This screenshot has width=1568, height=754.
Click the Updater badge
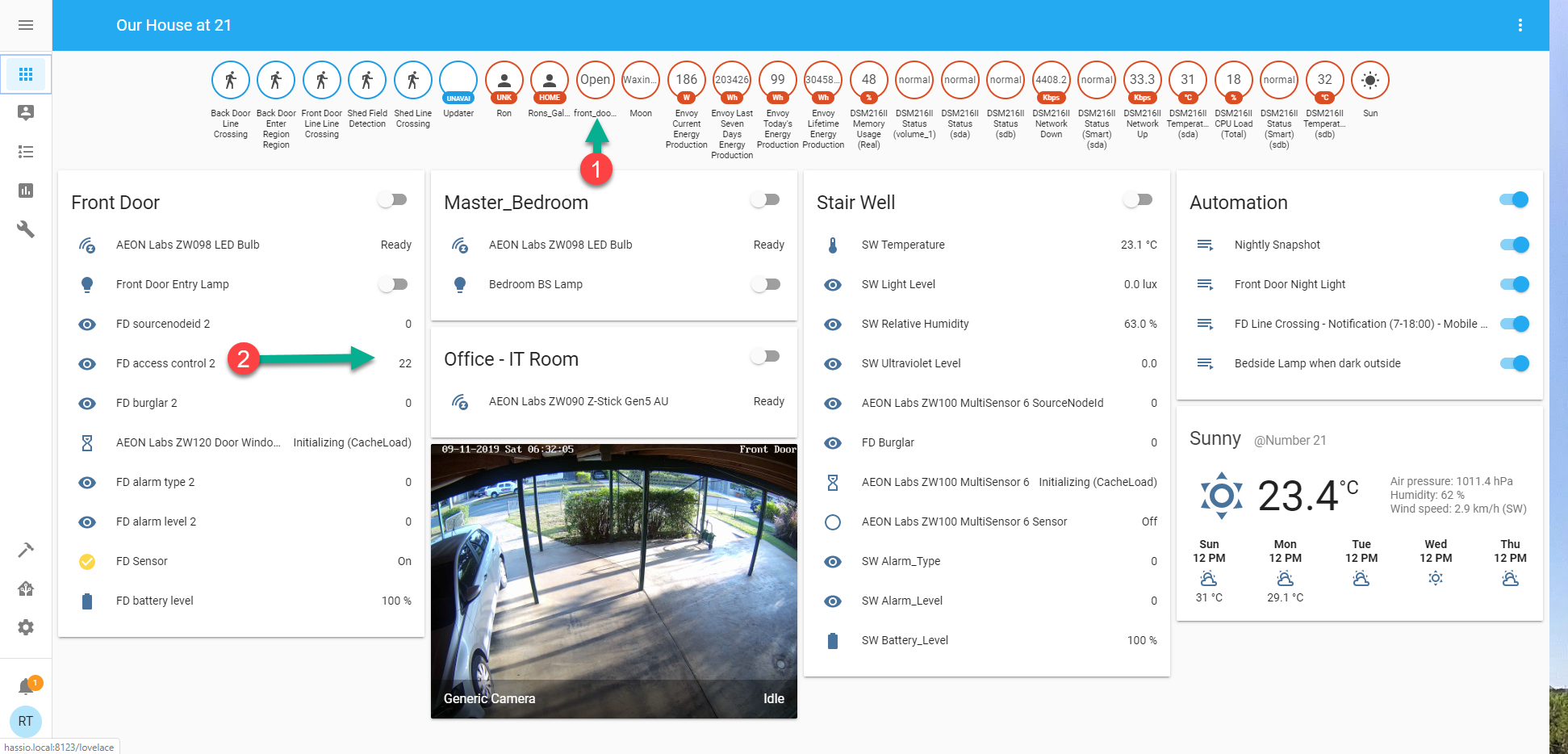click(458, 80)
